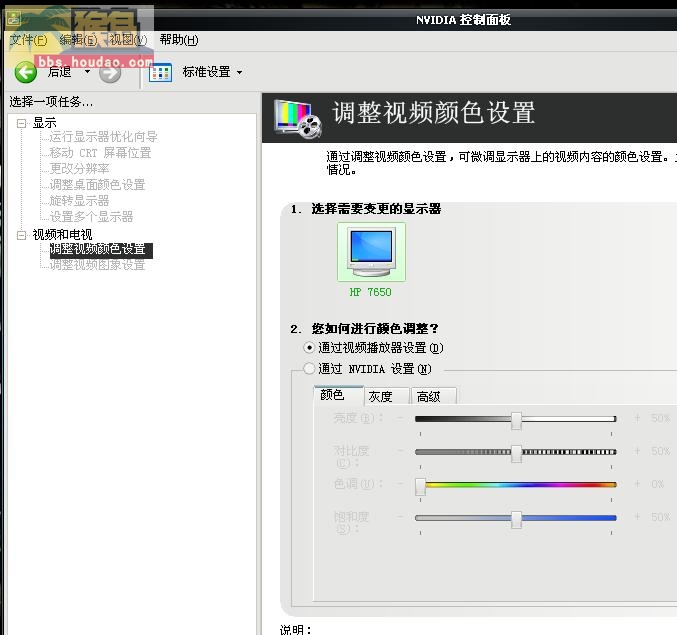Open the 视图(V) menu
Screen dimensions: 677x635
128,40
